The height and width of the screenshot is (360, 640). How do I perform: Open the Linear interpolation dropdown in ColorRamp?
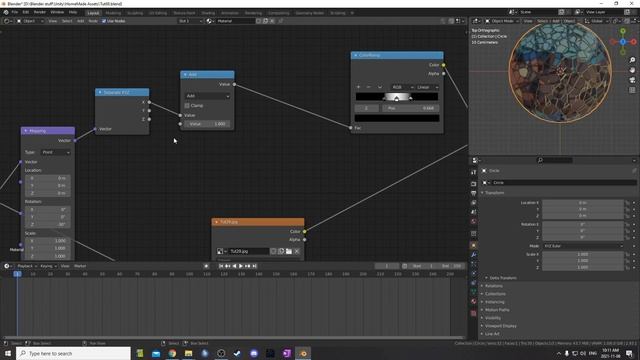pos(427,87)
